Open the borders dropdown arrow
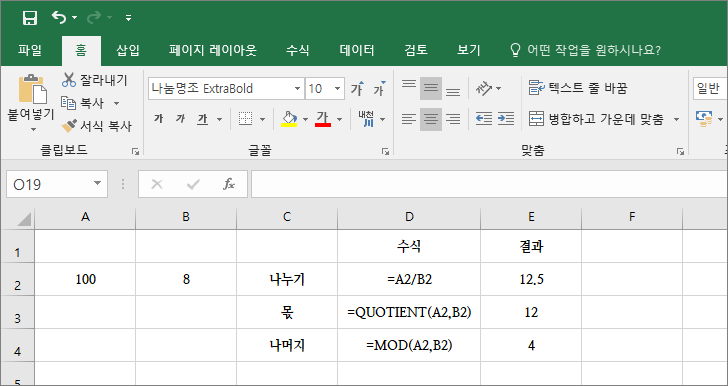Viewport: 728px width, 386px height. [x=262, y=120]
